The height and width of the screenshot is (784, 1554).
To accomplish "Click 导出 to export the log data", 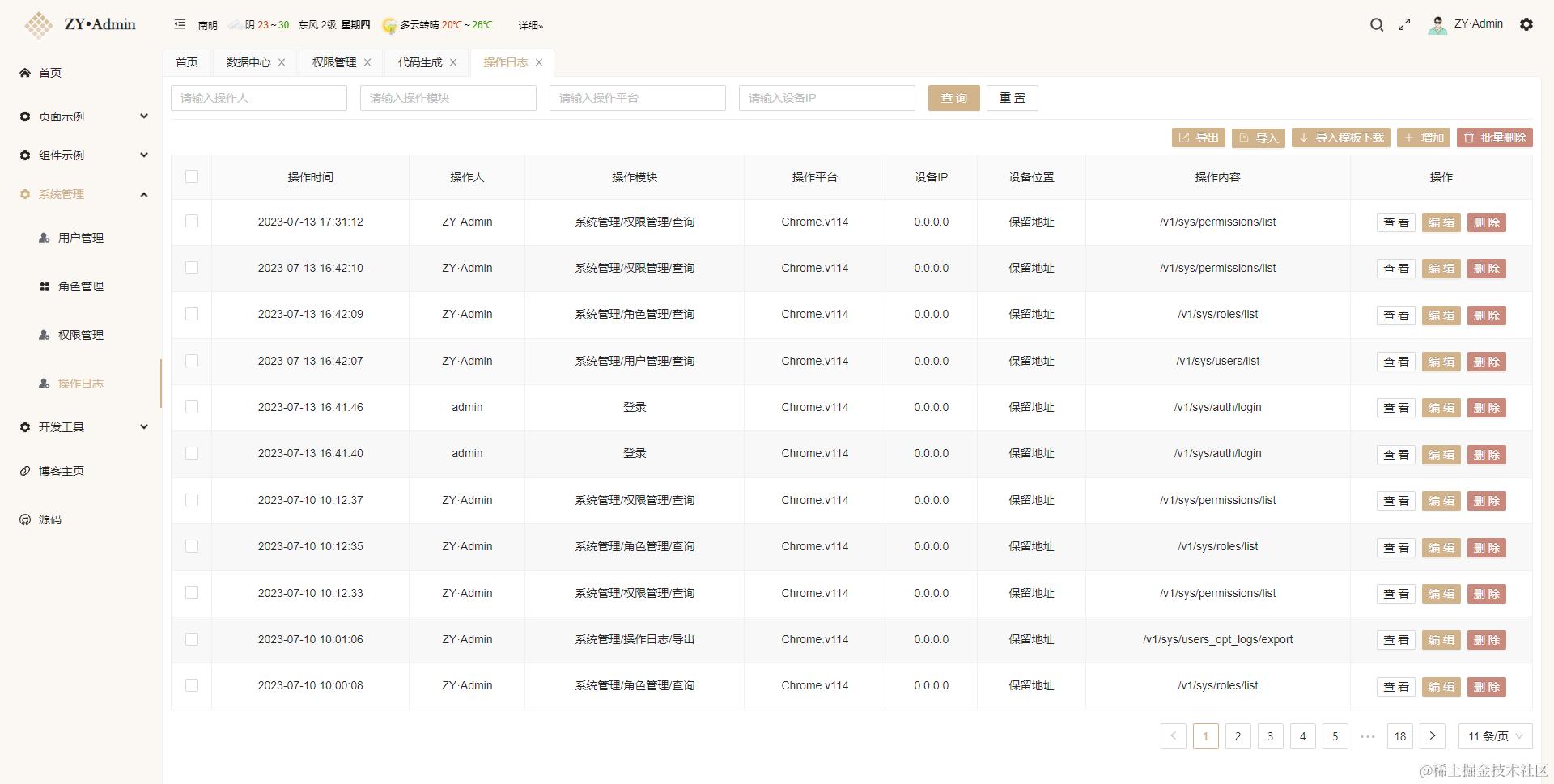I will point(1199,138).
